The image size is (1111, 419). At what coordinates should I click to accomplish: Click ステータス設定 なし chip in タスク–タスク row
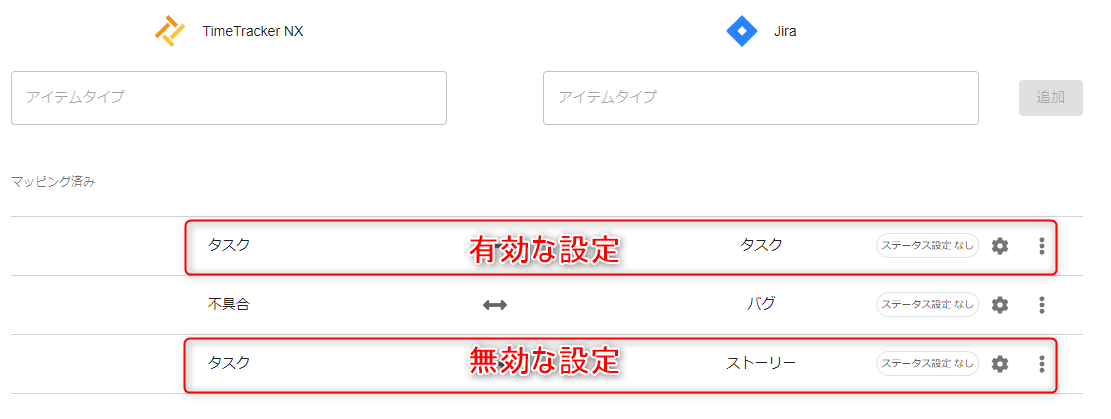tap(927, 246)
